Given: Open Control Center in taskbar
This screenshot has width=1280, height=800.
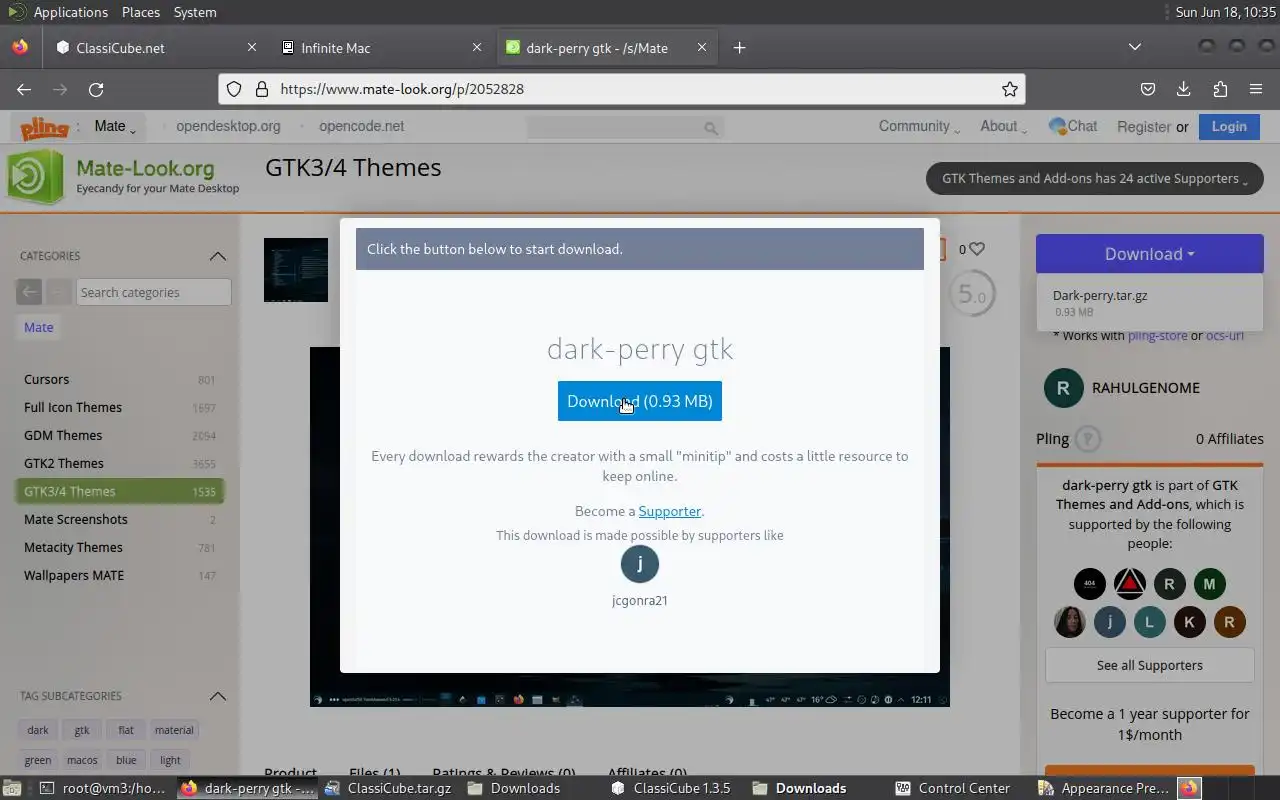Looking at the screenshot, I should click(953, 788).
